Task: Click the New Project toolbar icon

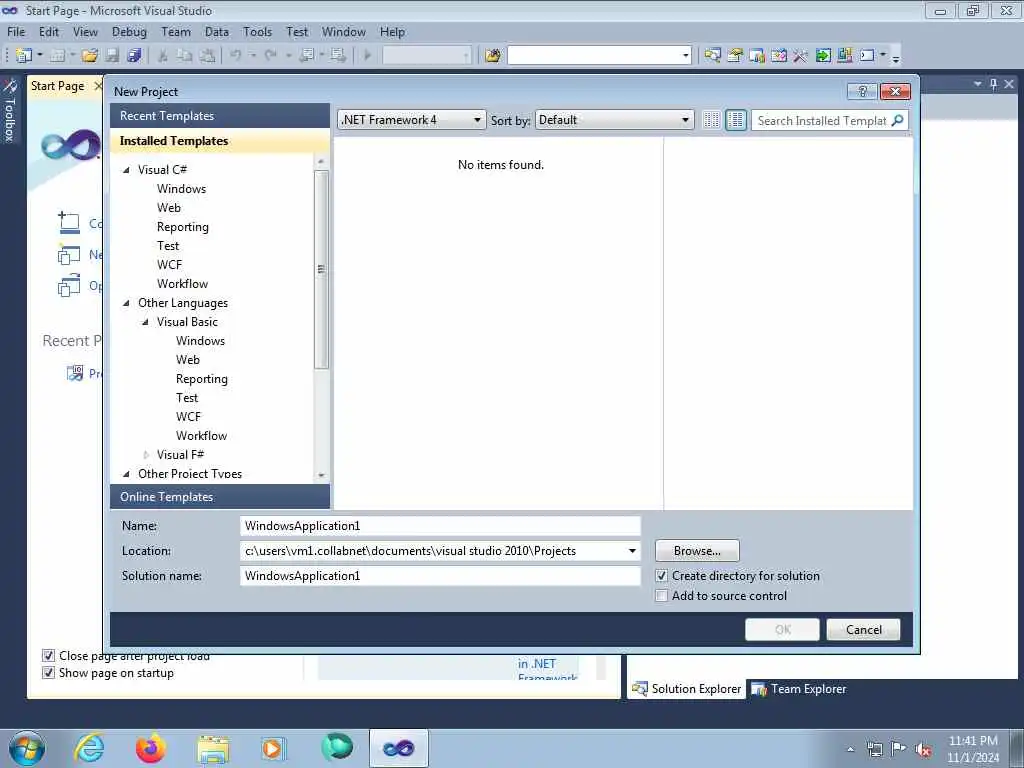Action: (24, 56)
